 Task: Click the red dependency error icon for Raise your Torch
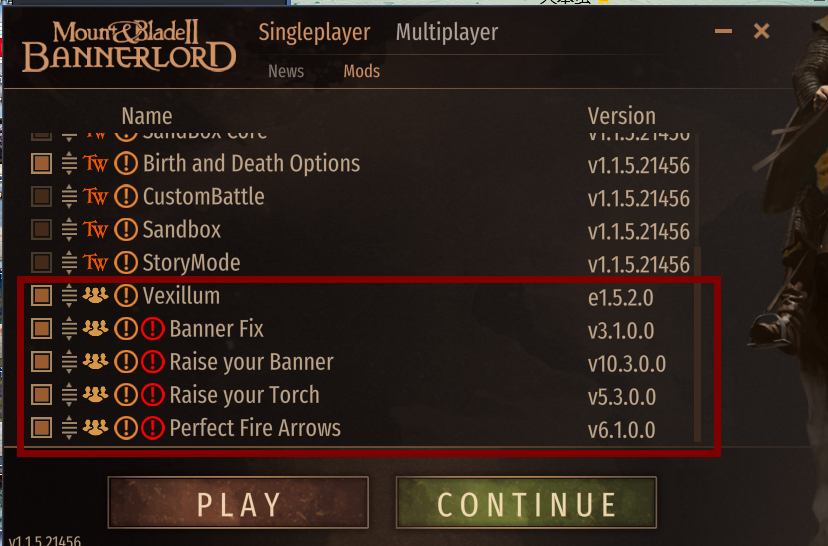pyautogui.click(x=153, y=396)
